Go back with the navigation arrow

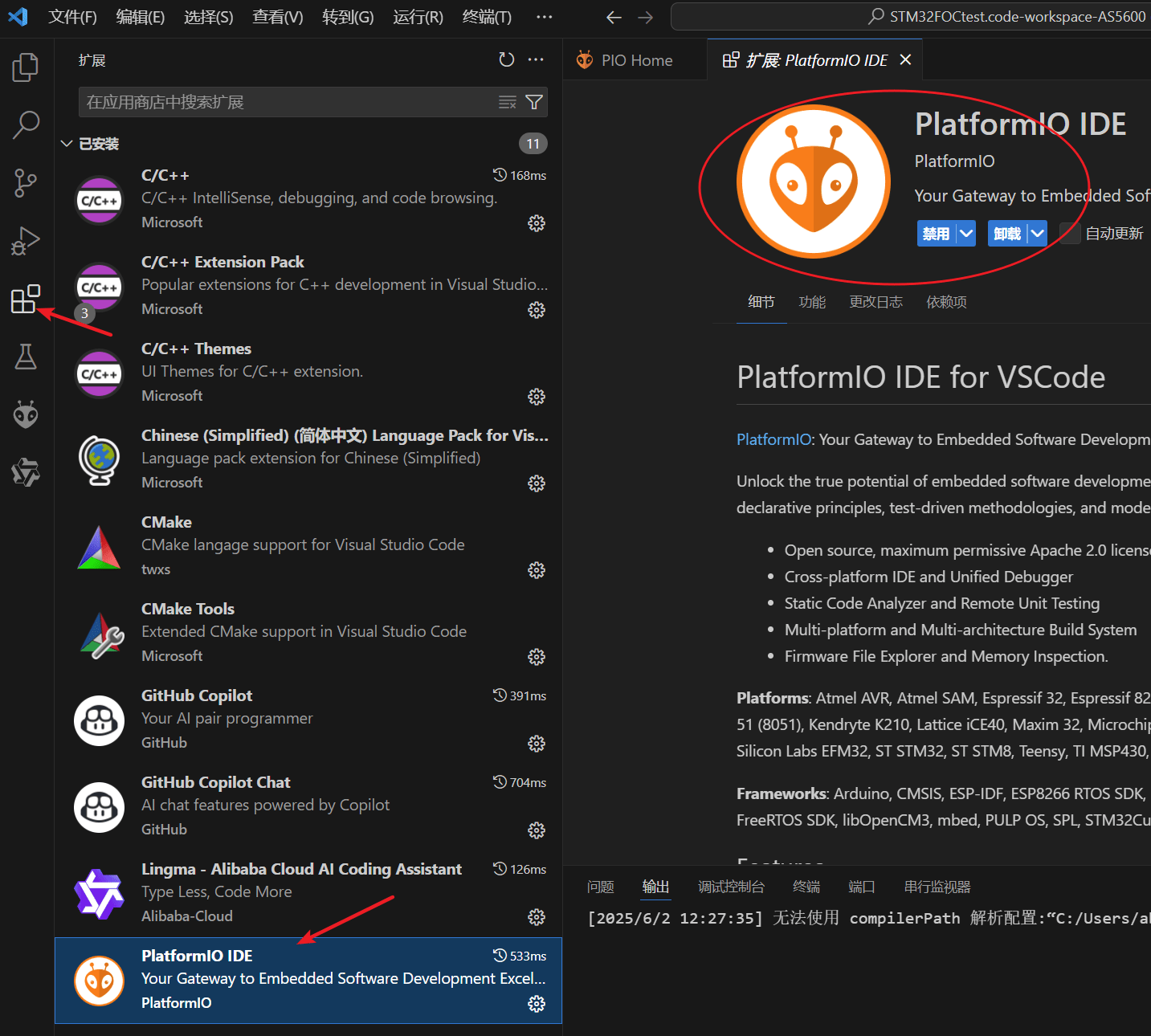coord(614,17)
